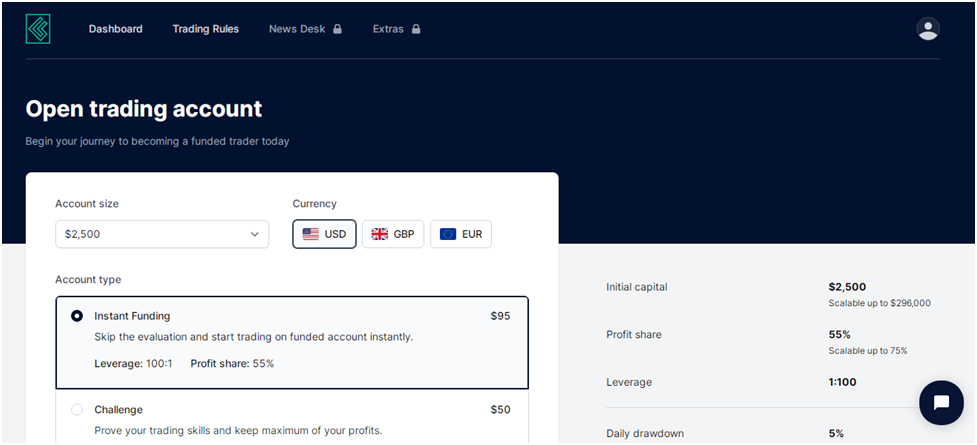Click the green company logo icon
This screenshot has height=445, width=977.
[x=38, y=29]
